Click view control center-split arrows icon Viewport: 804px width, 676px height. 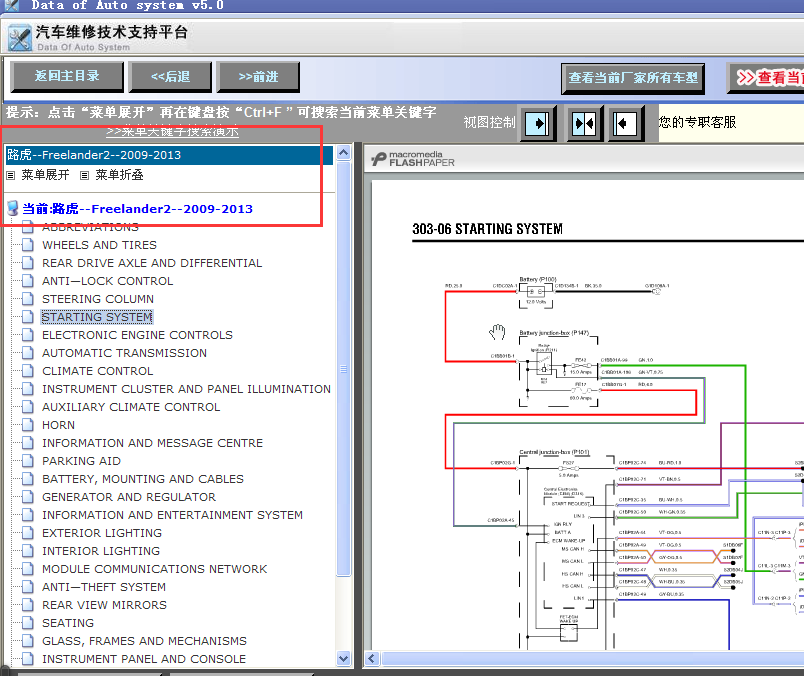[x=585, y=123]
